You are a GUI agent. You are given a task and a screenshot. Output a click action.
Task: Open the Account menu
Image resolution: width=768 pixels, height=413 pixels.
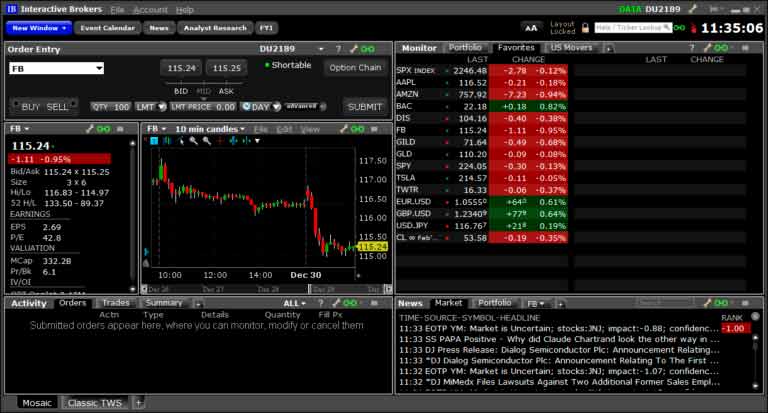point(150,9)
